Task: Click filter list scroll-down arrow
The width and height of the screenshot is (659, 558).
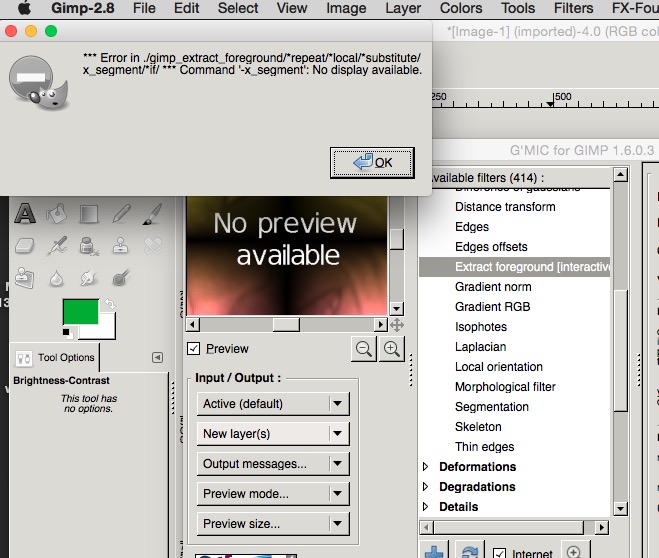Action: pyautogui.click(x=620, y=508)
